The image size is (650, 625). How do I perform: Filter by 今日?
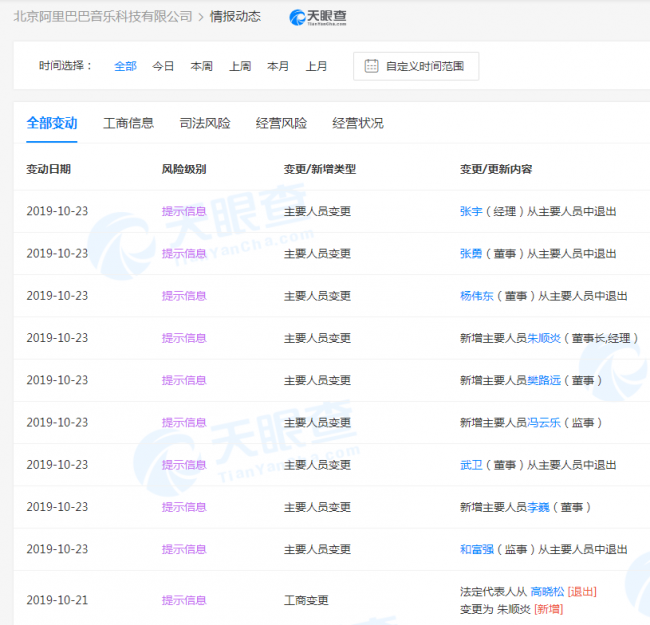(x=163, y=66)
